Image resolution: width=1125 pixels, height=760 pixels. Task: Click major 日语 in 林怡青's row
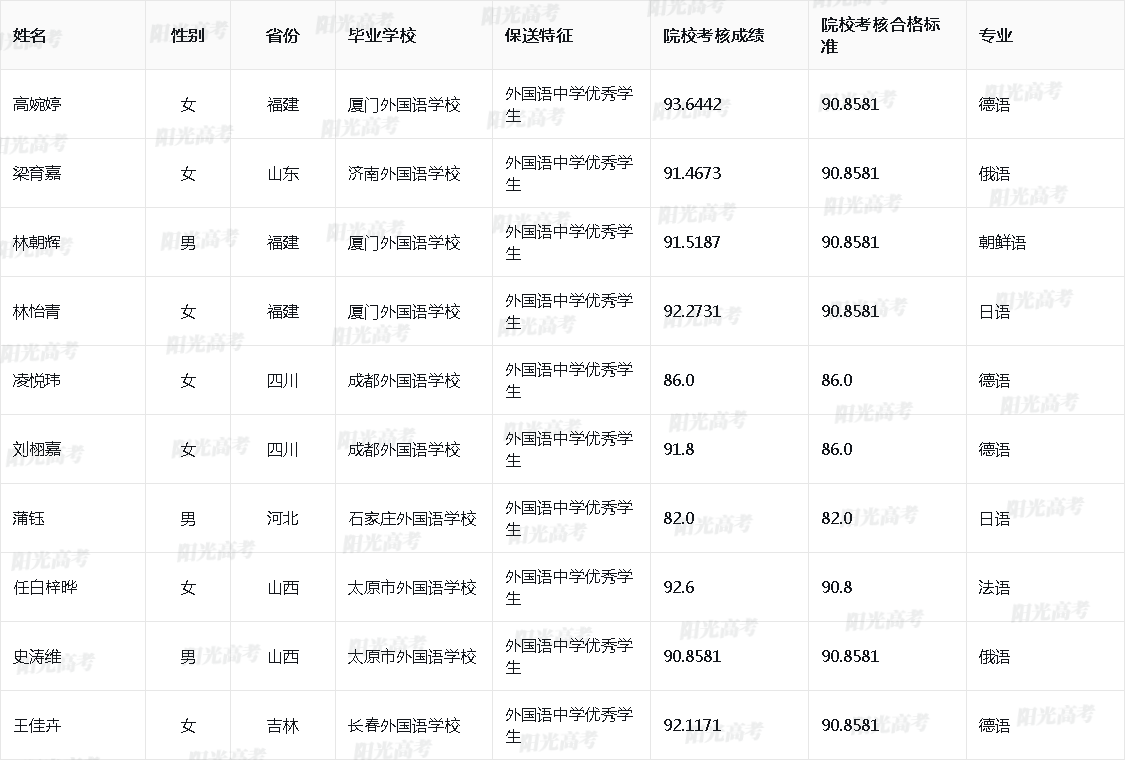(x=994, y=311)
